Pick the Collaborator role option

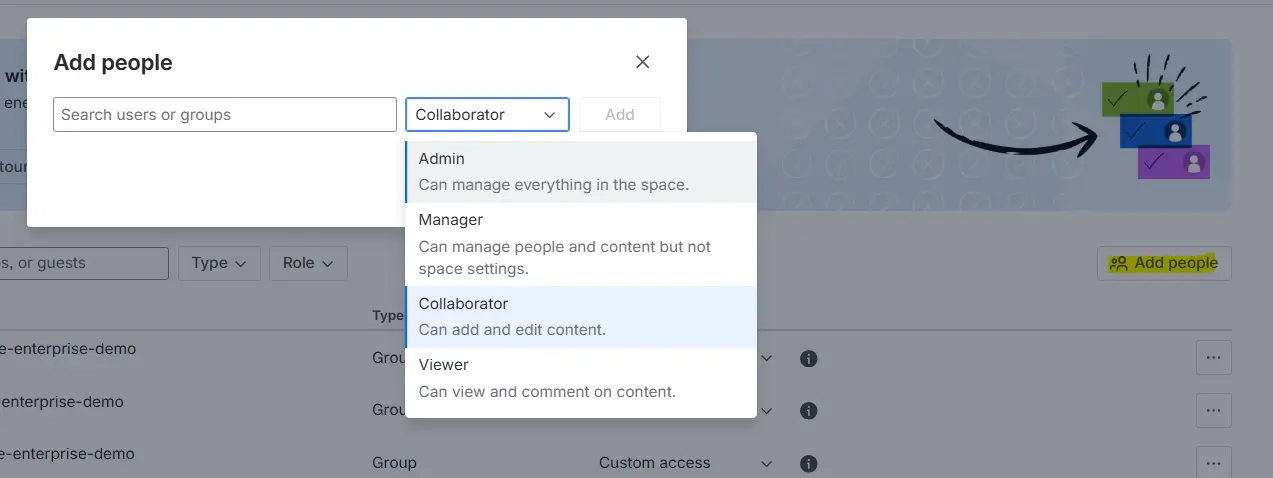(x=580, y=316)
